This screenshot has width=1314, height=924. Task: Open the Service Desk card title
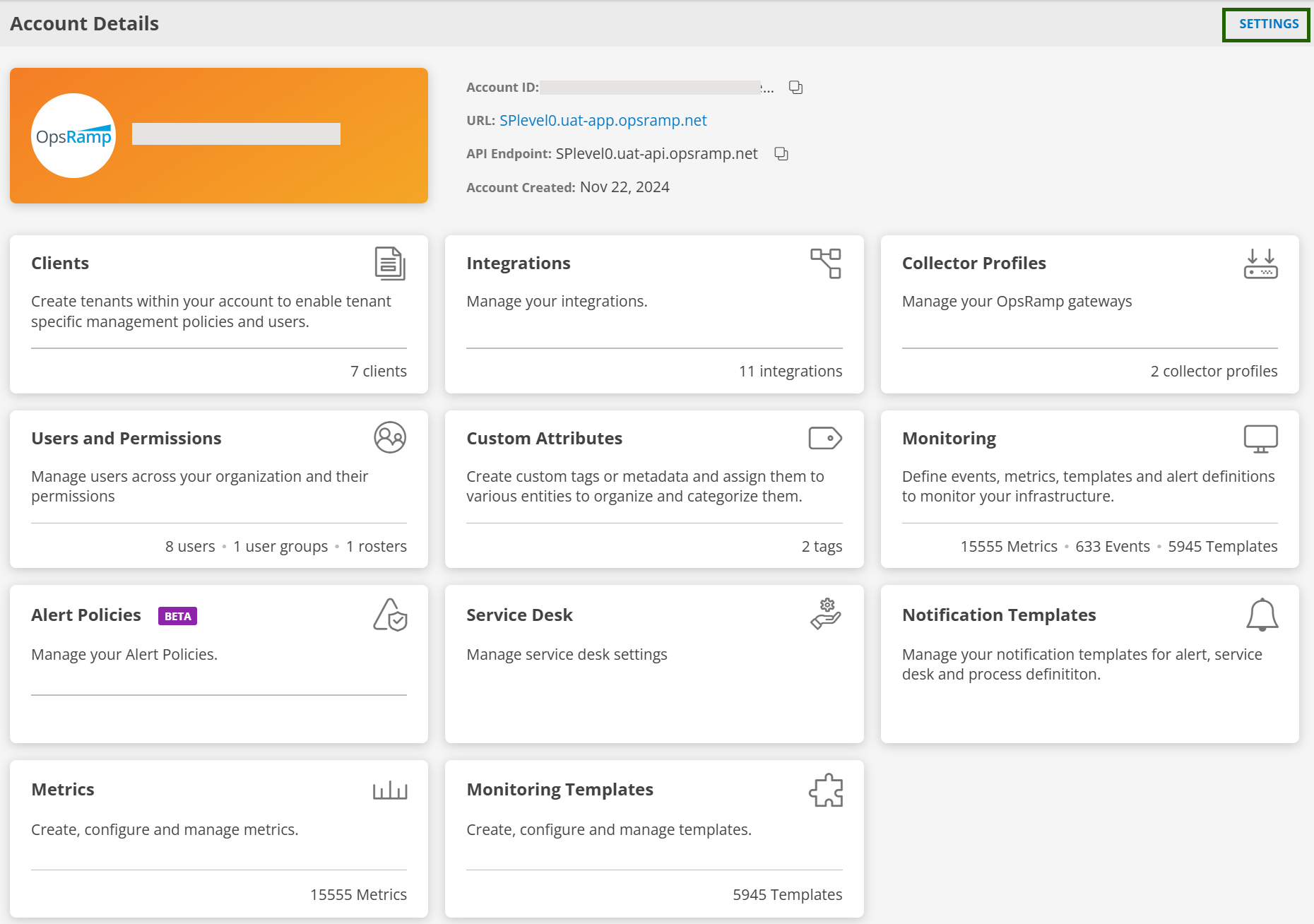[x=519, y=615]
